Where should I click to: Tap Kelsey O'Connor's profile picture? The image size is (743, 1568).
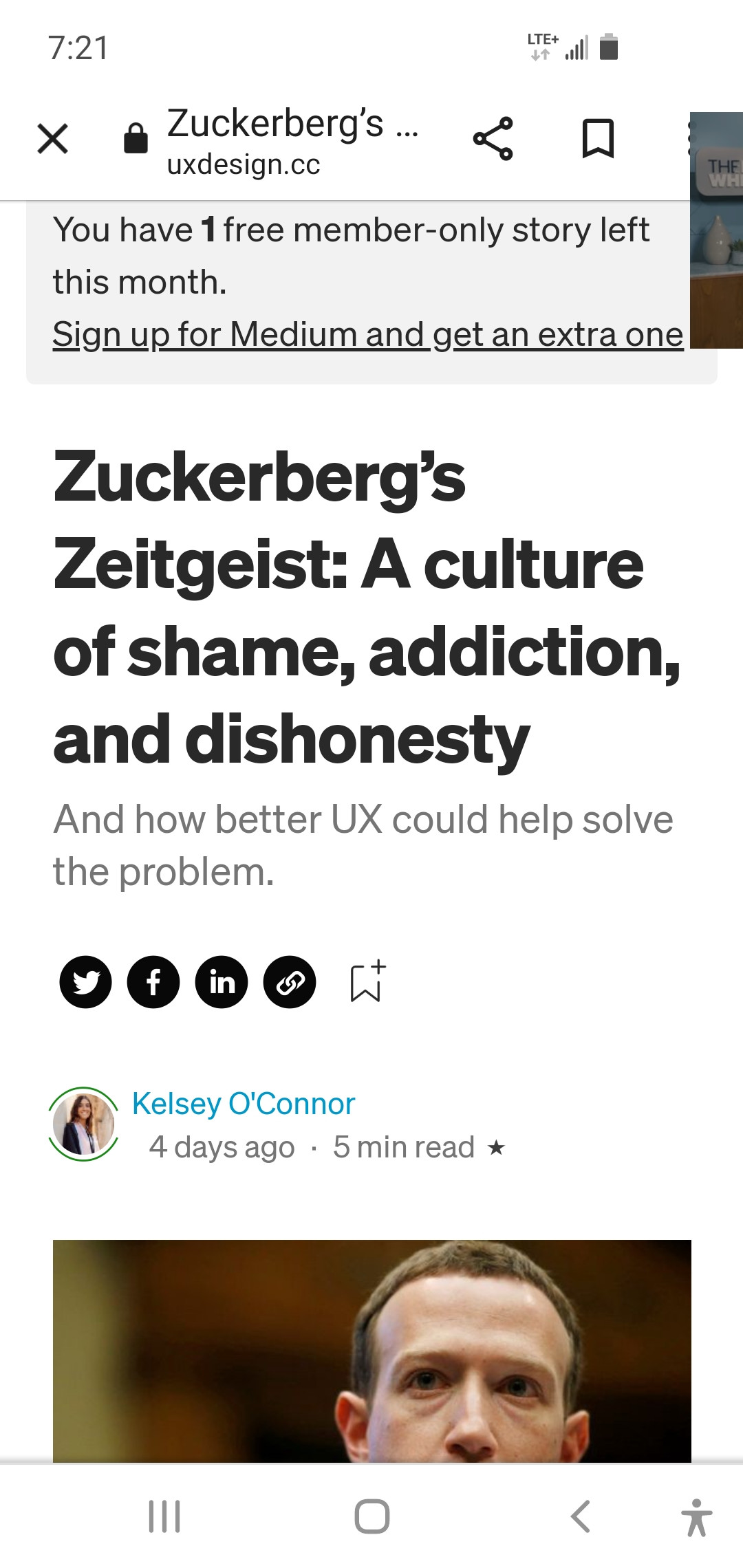[x=84, y=1124]
